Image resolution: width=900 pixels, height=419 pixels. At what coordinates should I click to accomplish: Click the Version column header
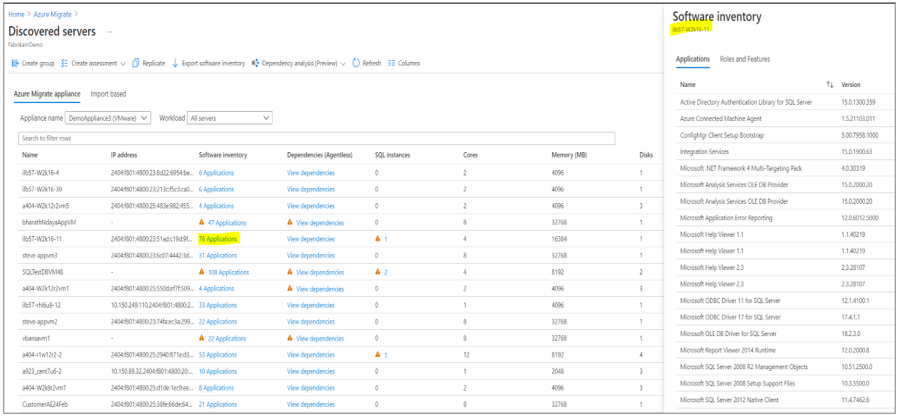[x=851, y=84]
